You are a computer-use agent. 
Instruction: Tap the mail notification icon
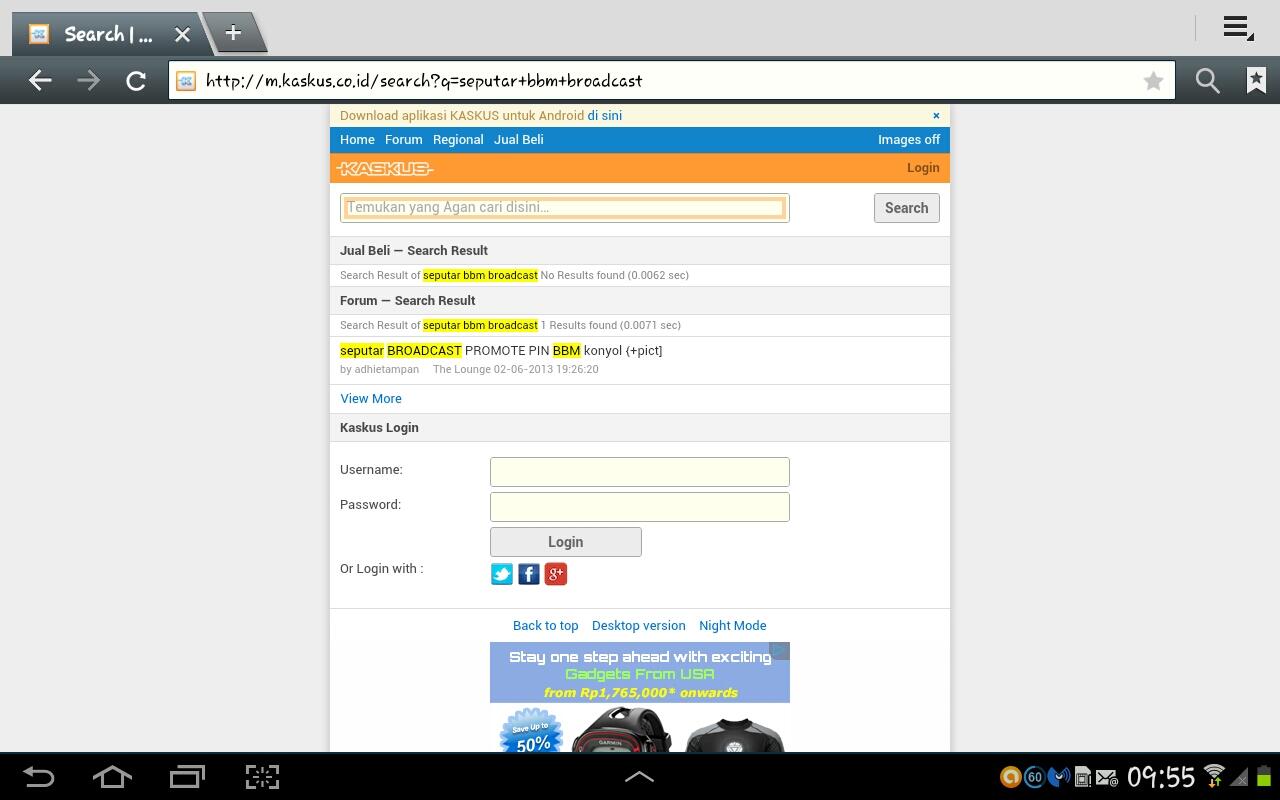click(1107, 778)
